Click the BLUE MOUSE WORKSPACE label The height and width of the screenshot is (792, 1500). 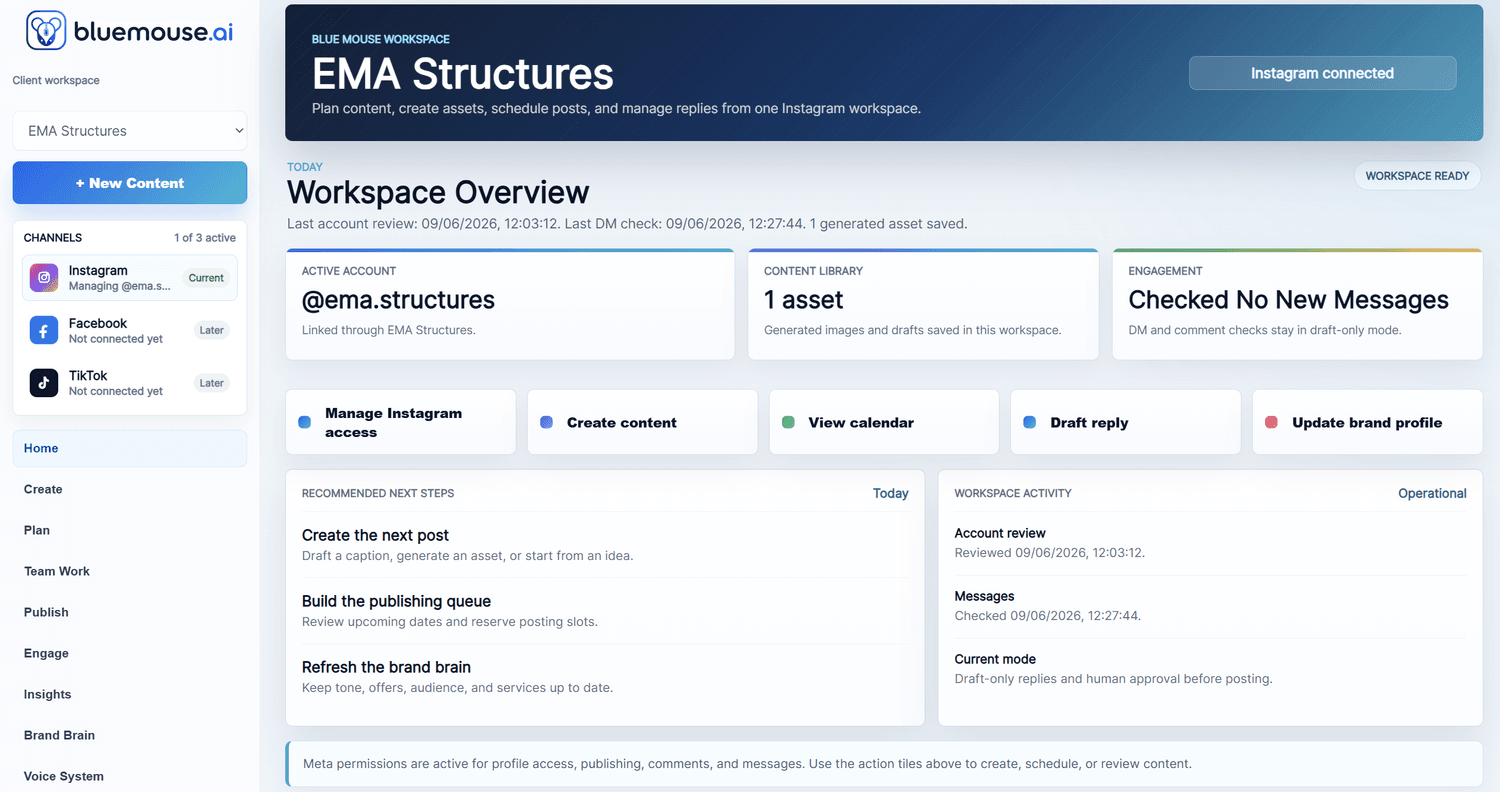coord(381,39)
